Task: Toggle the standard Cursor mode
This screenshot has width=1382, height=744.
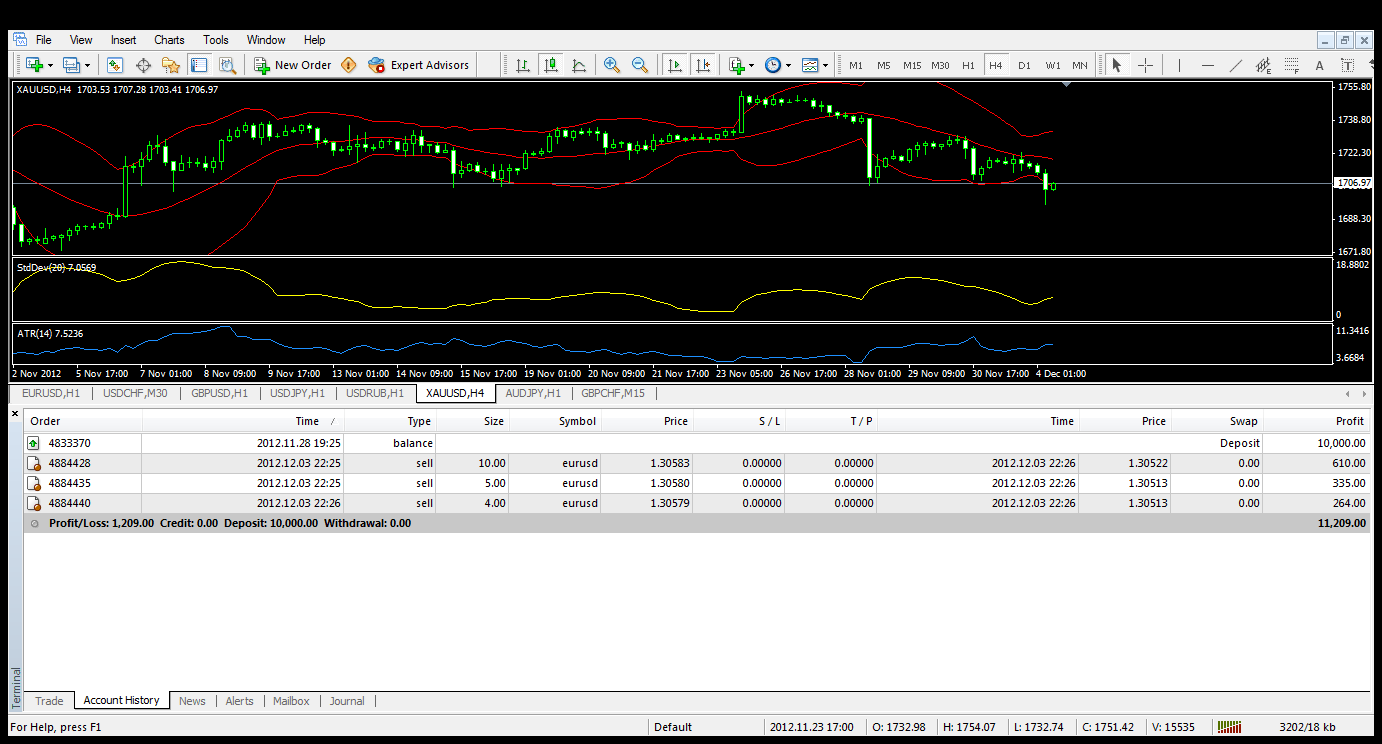Action: [1117, 65]
